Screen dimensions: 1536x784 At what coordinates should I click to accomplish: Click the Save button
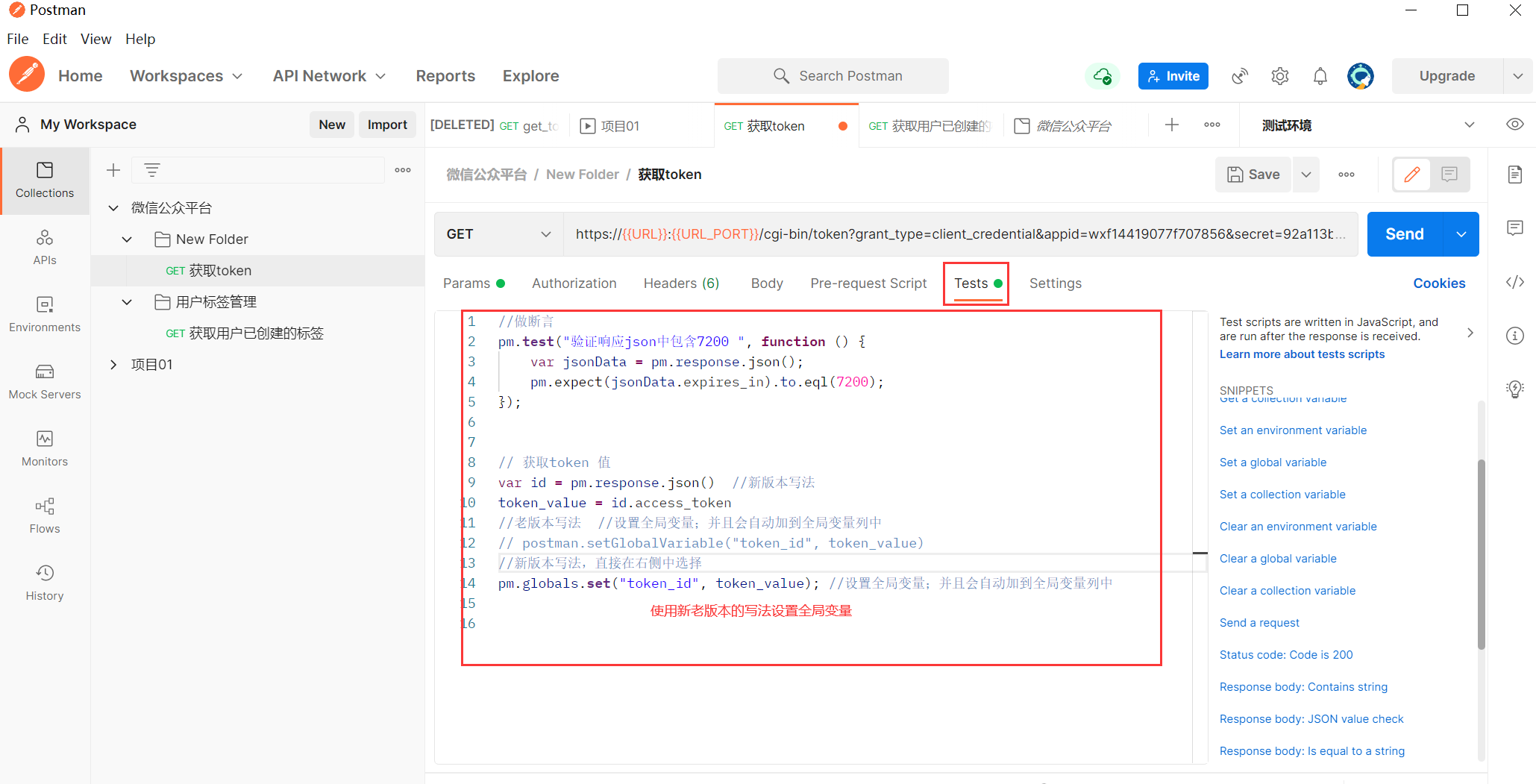pyautogui.click(x=1254, y=175)
